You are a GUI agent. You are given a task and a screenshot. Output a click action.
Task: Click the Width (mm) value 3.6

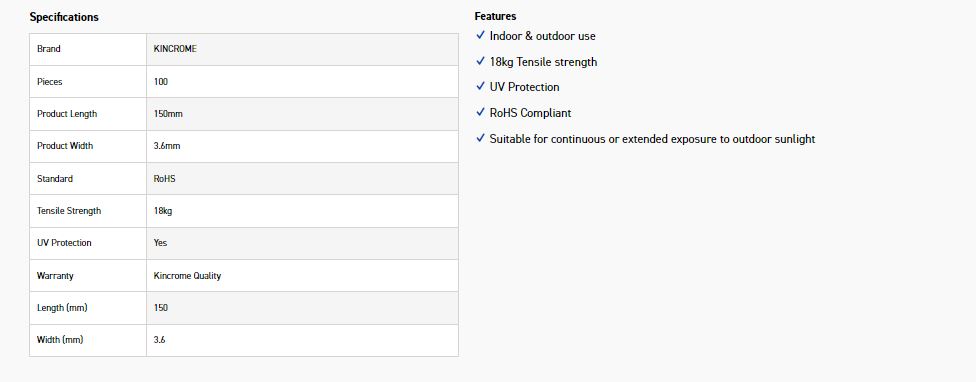[159, 340]
